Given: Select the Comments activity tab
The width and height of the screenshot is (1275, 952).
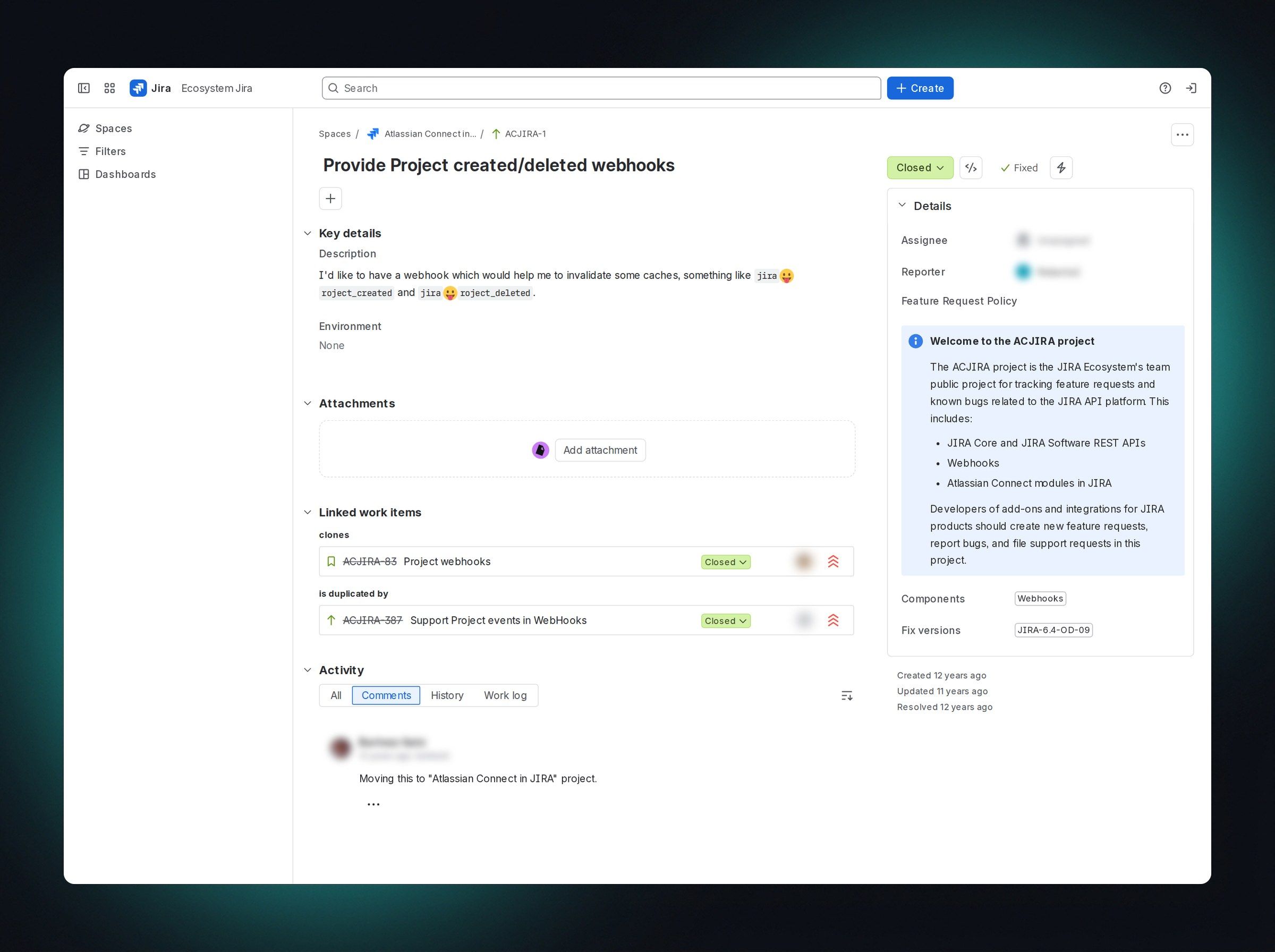Looking at the screenshot, I should [x=386, y=695].
